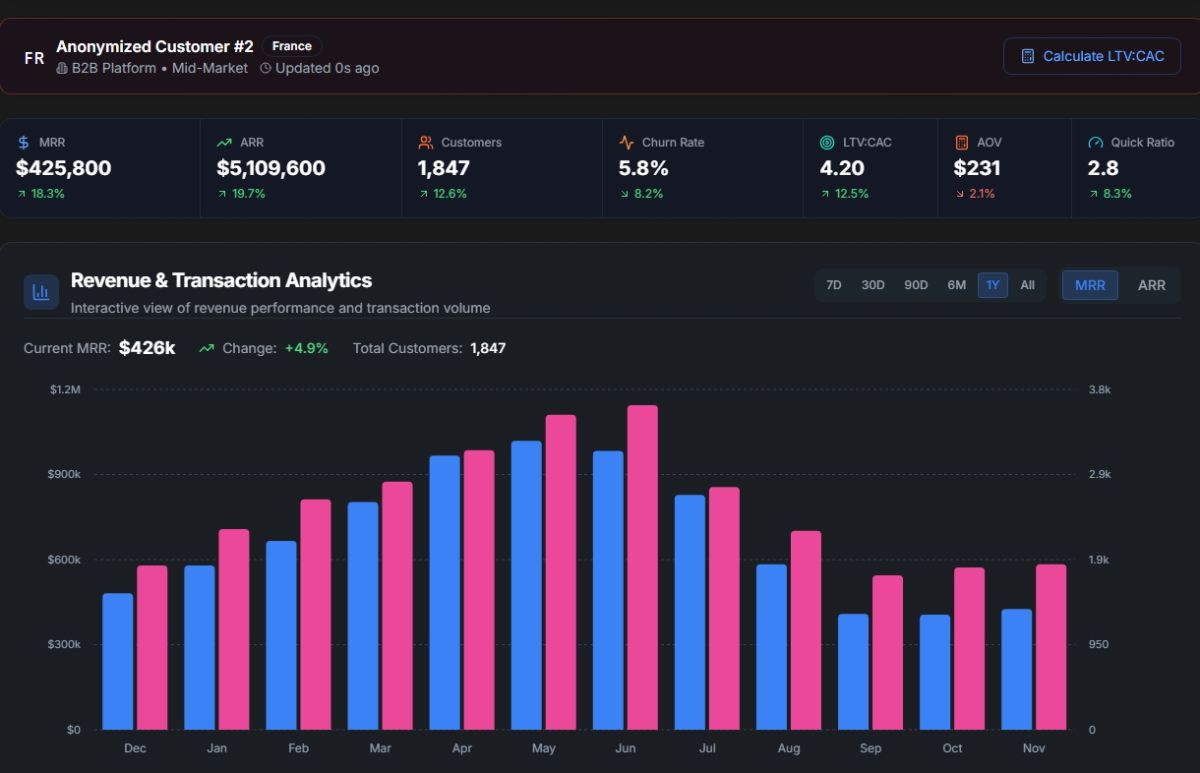Click the bar chart icon beside Revenue & Transaction Analytics

41,291
